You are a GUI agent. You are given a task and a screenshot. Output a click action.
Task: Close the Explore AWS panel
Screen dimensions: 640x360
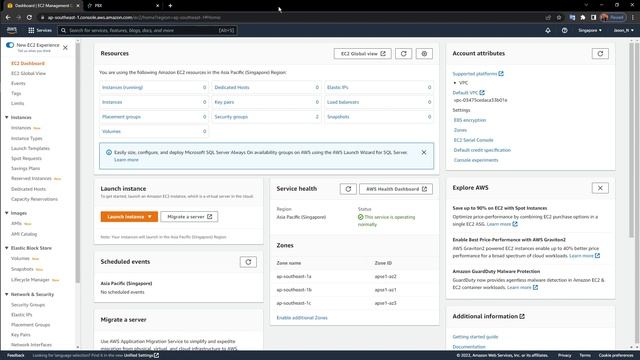600,188
